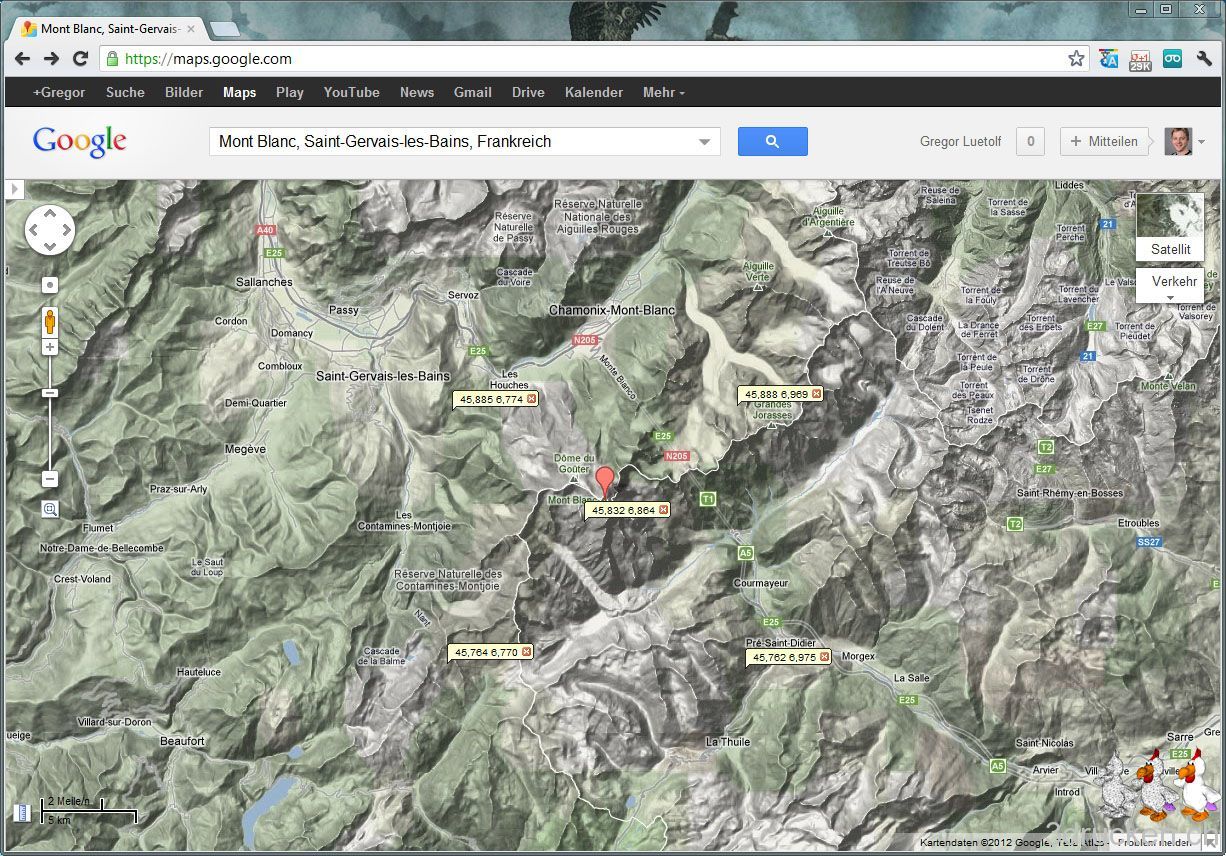The image size is (1226, 856).
Task: Click the my-location circle button
Action: tap(49, 285)
